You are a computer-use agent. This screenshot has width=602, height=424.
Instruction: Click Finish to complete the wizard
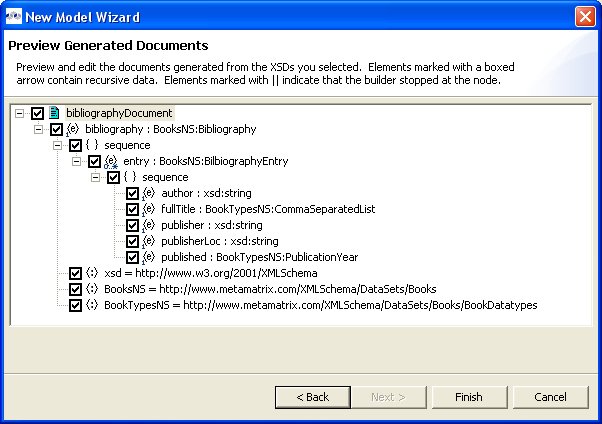469,397
